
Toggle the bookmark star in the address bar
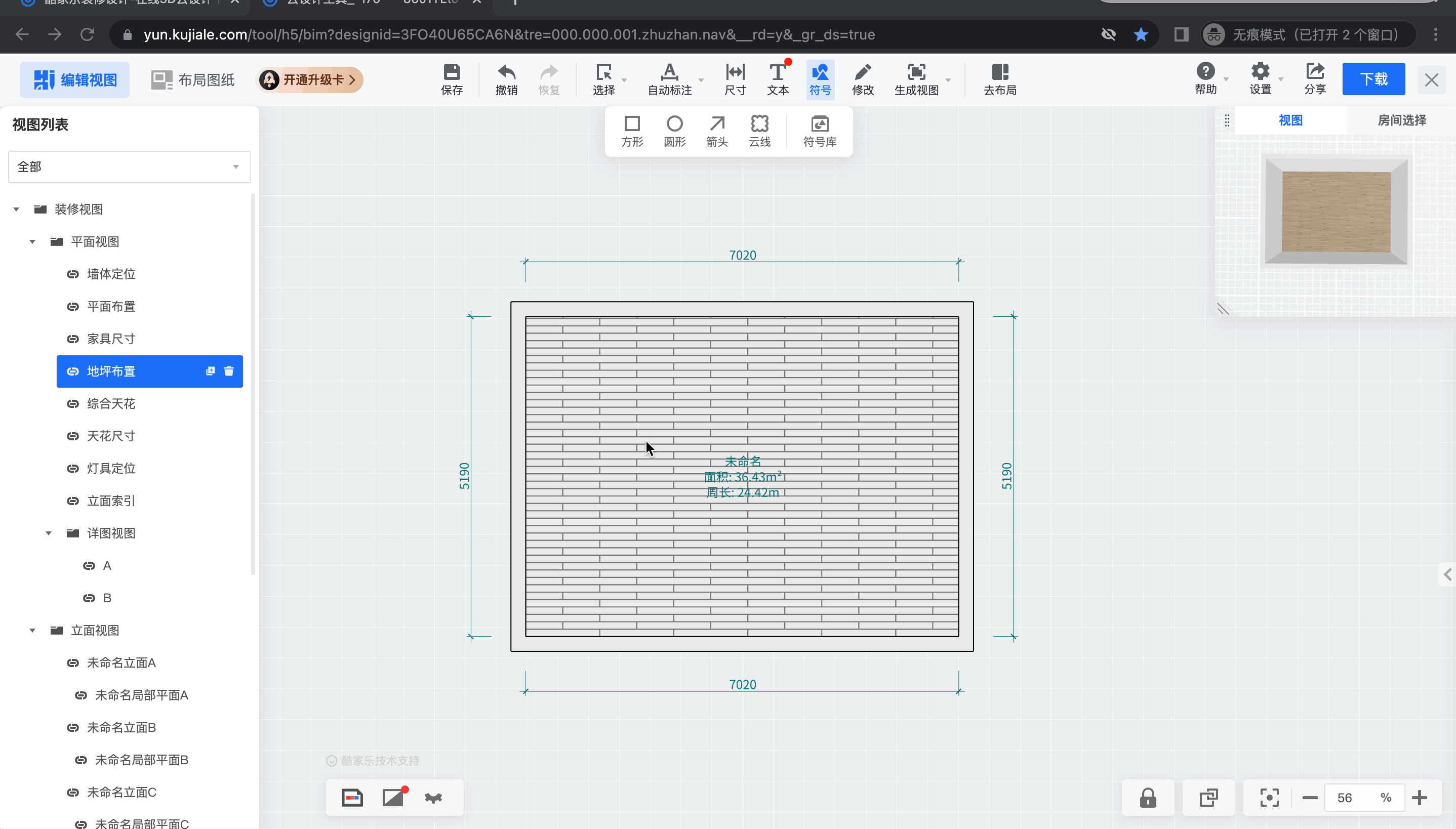click(1141, 35)
